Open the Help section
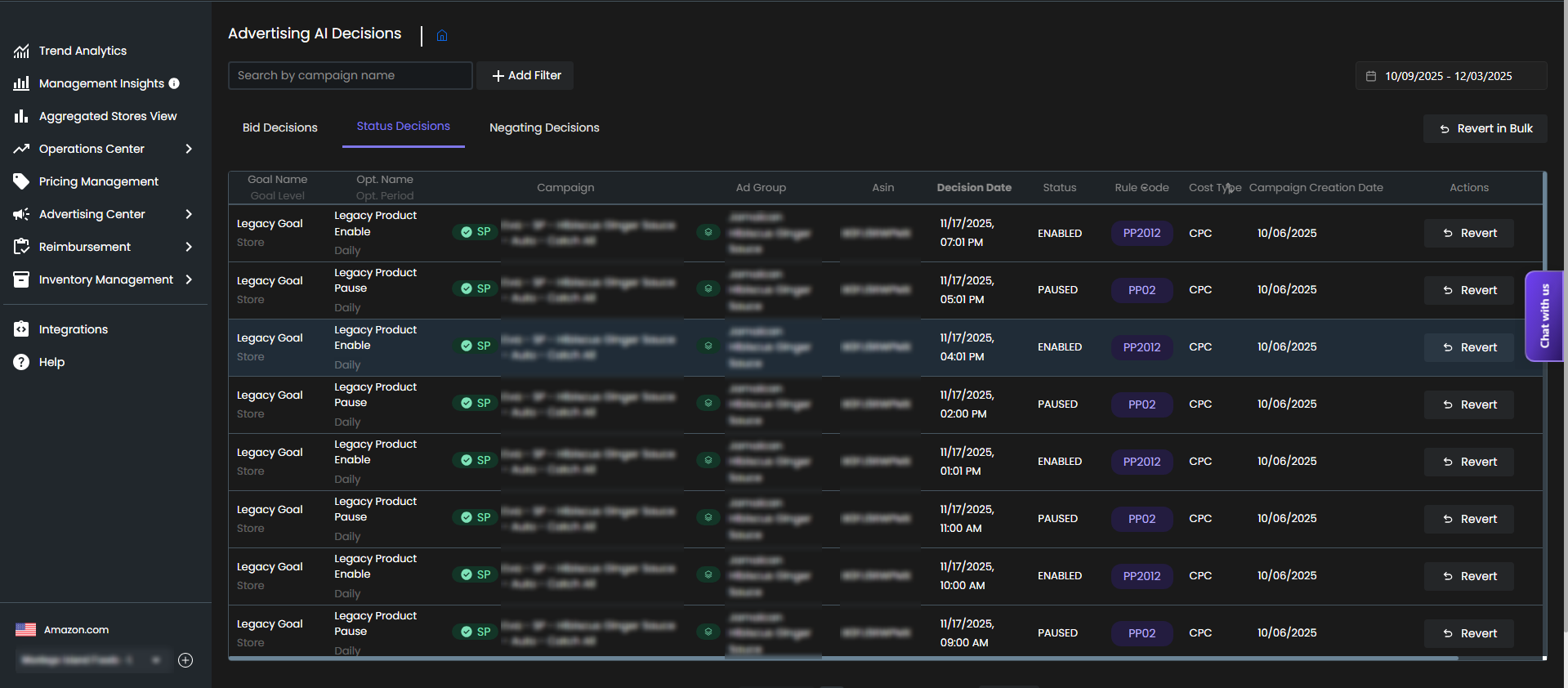The height and width of the screenshot is (688, 1568). click(x=51, y=362)
